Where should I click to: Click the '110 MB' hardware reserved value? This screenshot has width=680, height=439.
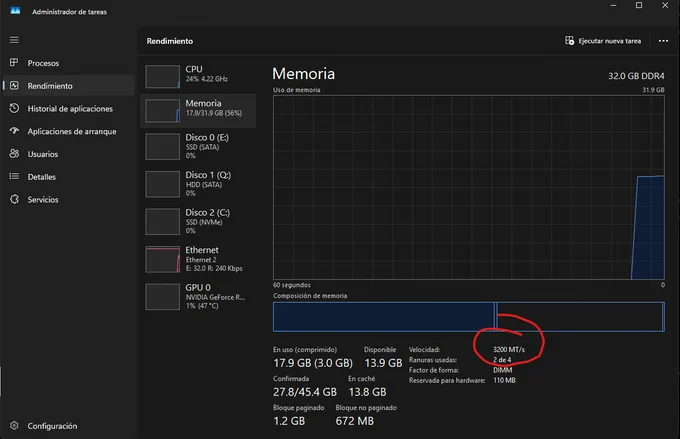504,380
